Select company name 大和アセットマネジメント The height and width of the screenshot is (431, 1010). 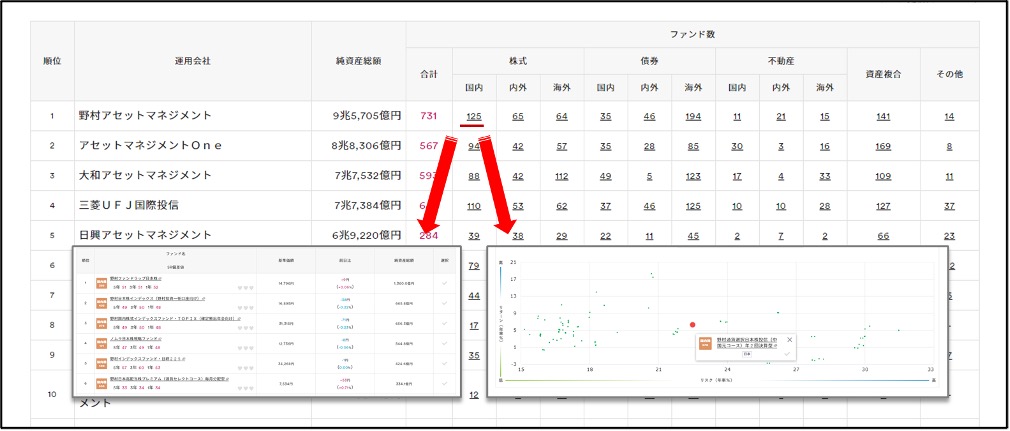coord(145,175)
